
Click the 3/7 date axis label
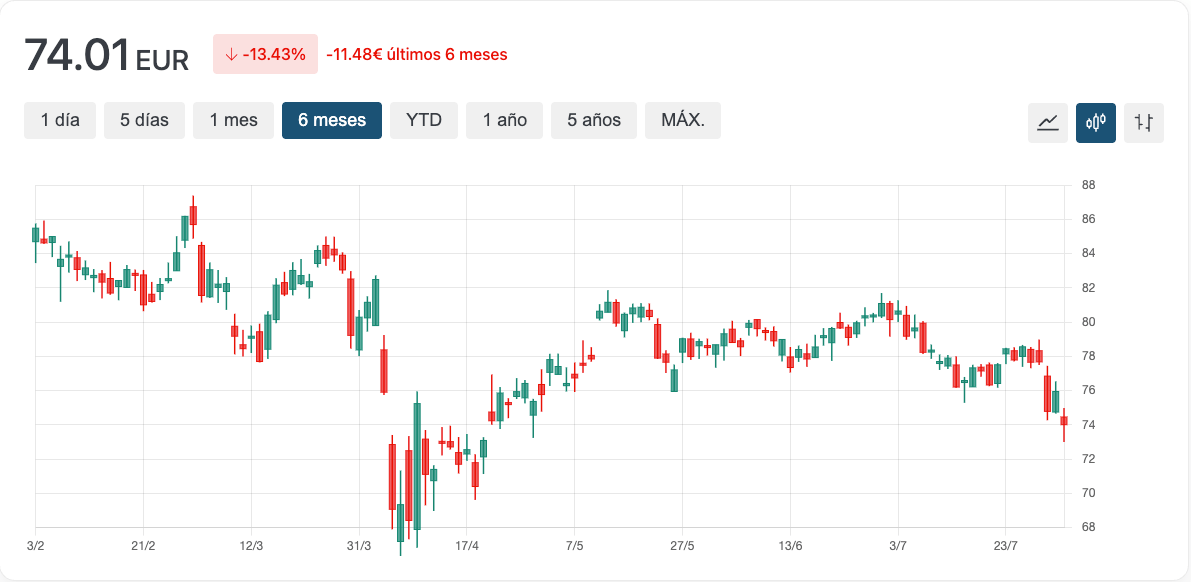click(898, 546)
